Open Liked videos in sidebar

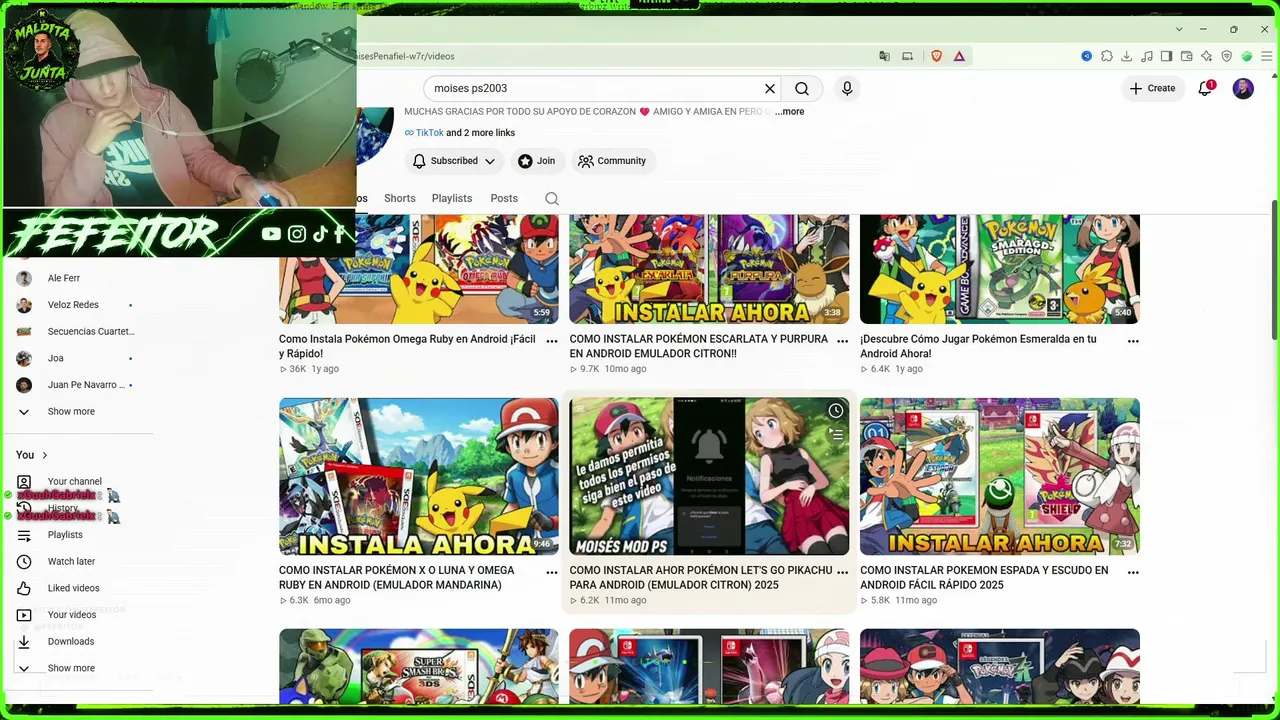pos(75,588)
